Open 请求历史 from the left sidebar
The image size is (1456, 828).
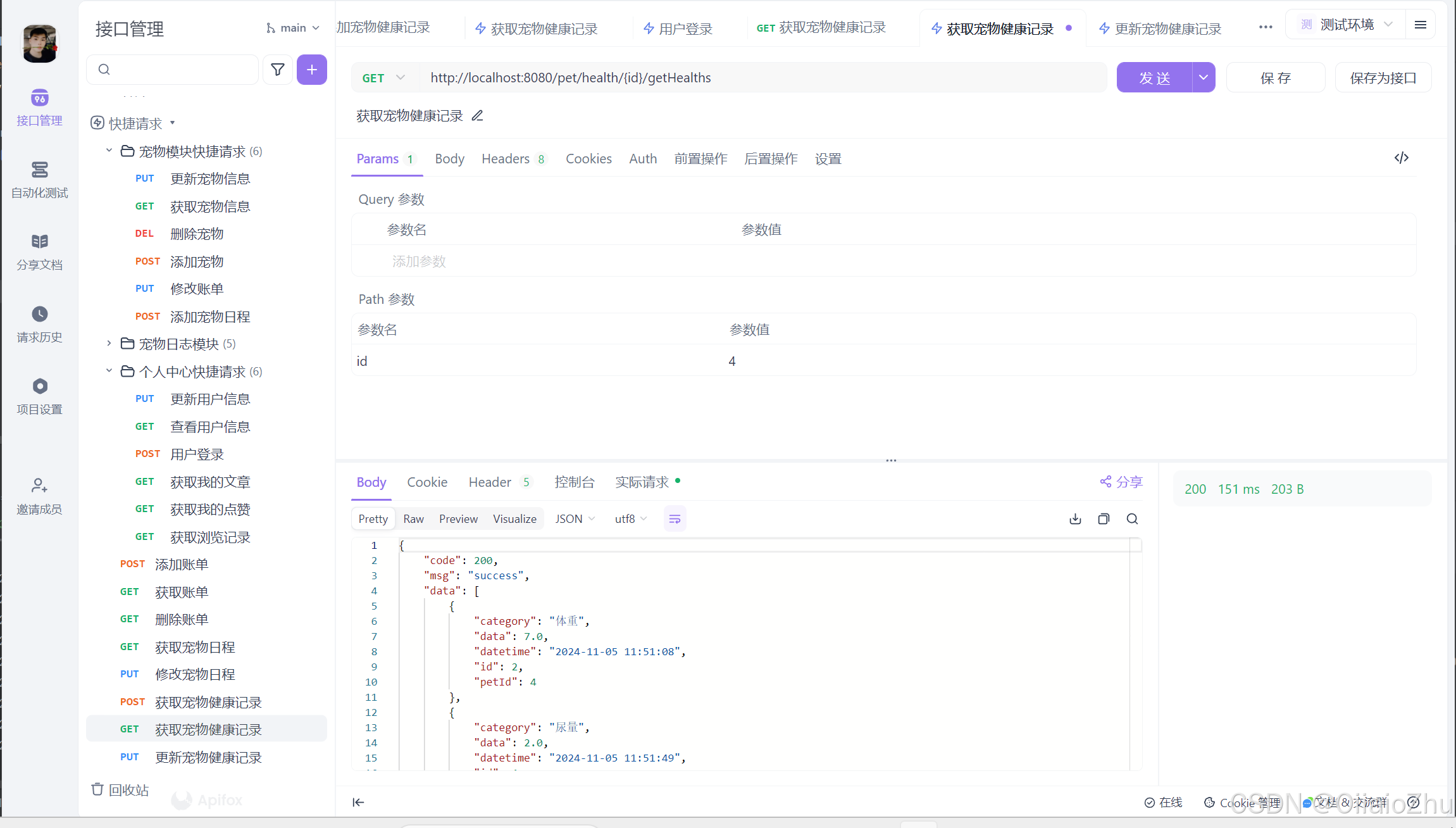[x=39, y=324]
